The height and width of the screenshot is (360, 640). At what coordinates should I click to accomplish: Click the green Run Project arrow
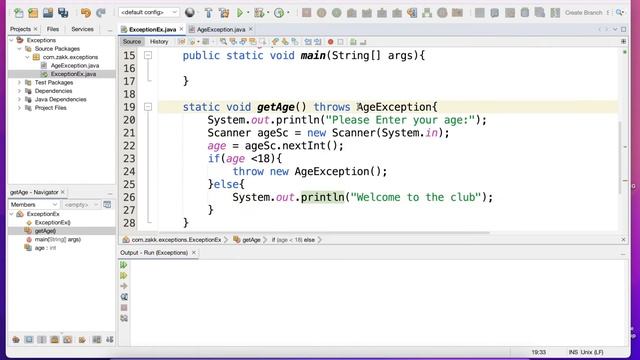click(x=240, y=13)
